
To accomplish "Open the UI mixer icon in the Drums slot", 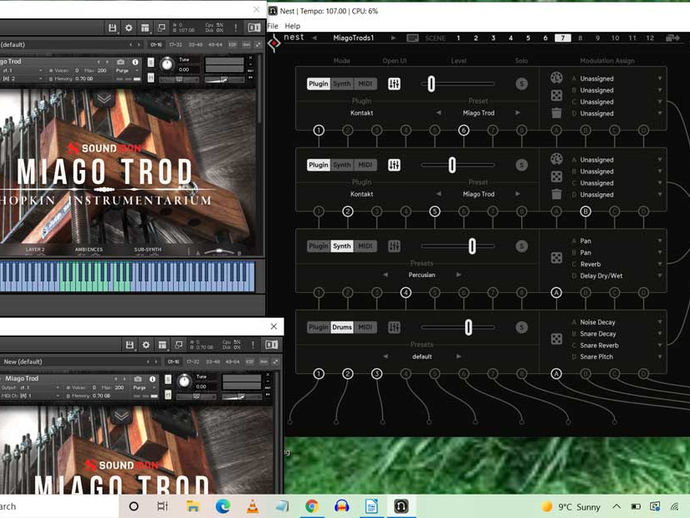I will (x=394, y=327).
